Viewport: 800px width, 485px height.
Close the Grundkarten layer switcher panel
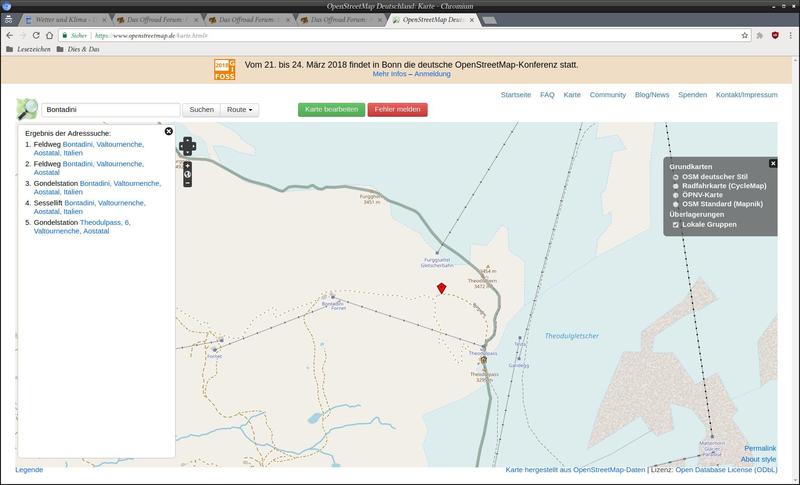[773, 163]
